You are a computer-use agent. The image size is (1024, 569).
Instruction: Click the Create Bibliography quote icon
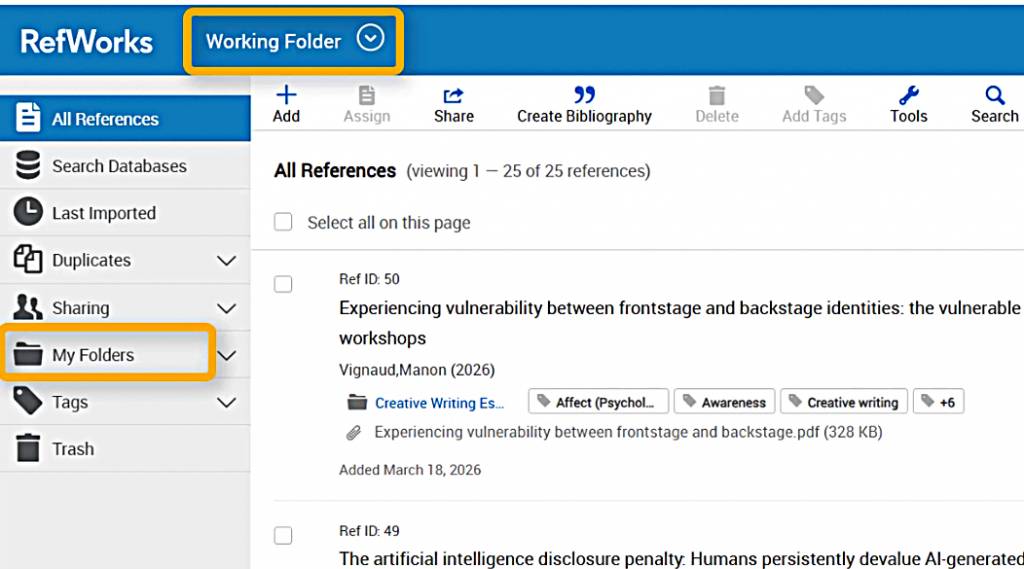tap(584, 95)
